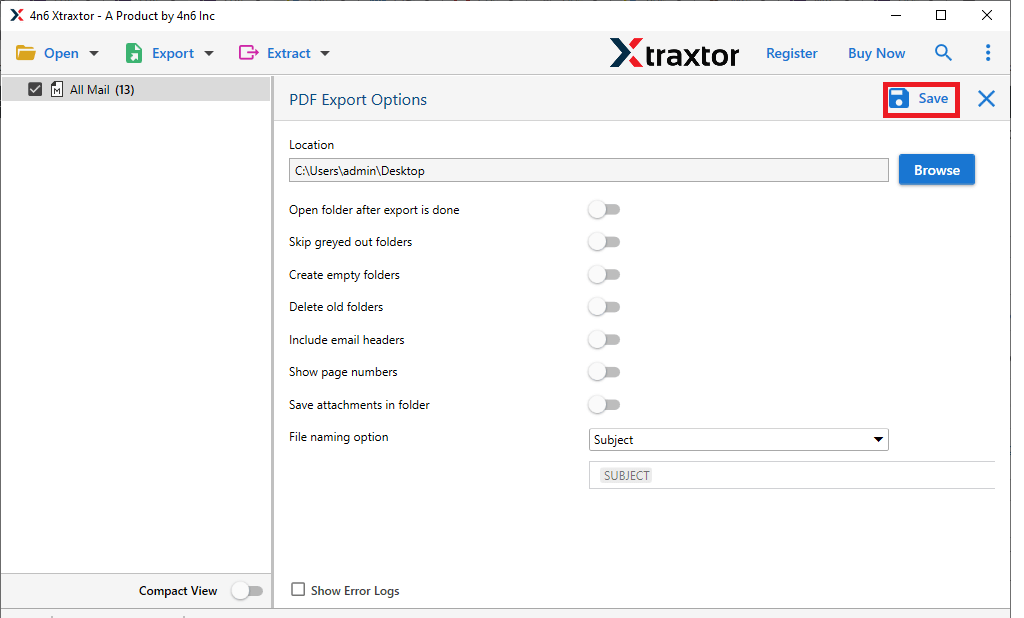The image size is (1024, 618).
Task: Open the folder icon next to Open menu
Action: point(25,52)
